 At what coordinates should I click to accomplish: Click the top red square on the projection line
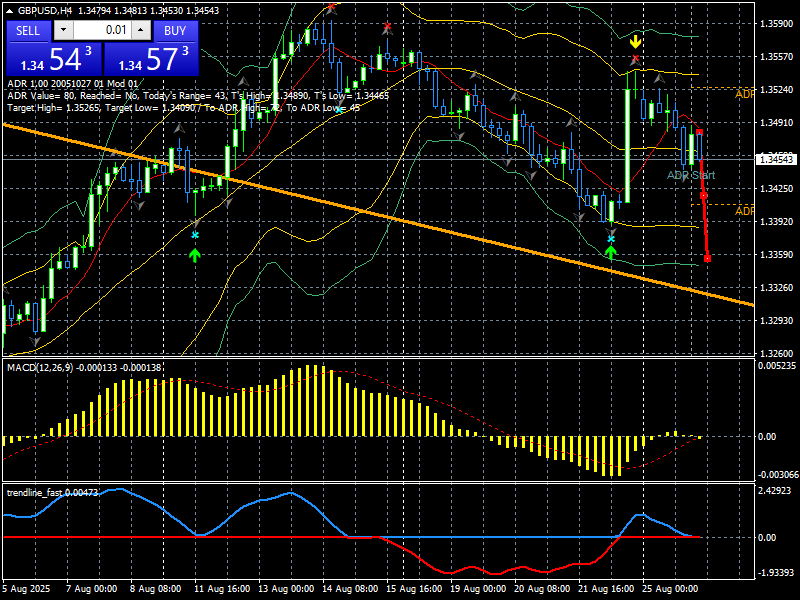[x=699, y=133]
